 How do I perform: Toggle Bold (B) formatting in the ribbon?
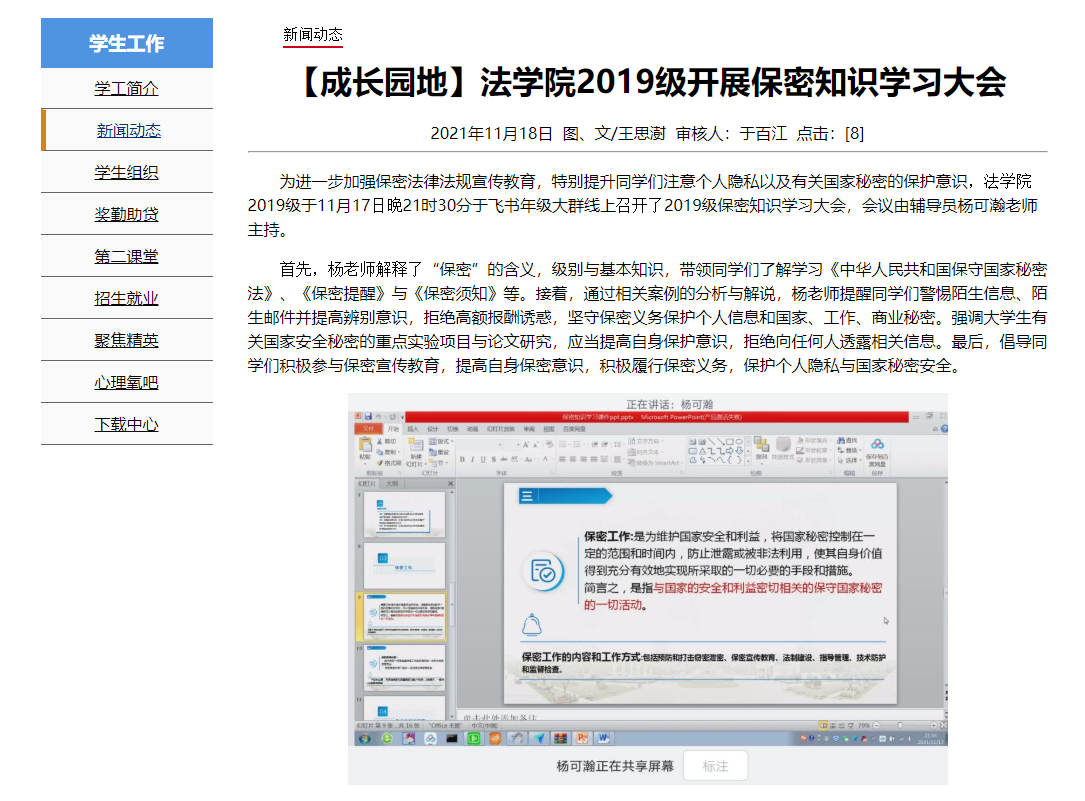click(464, 460)
